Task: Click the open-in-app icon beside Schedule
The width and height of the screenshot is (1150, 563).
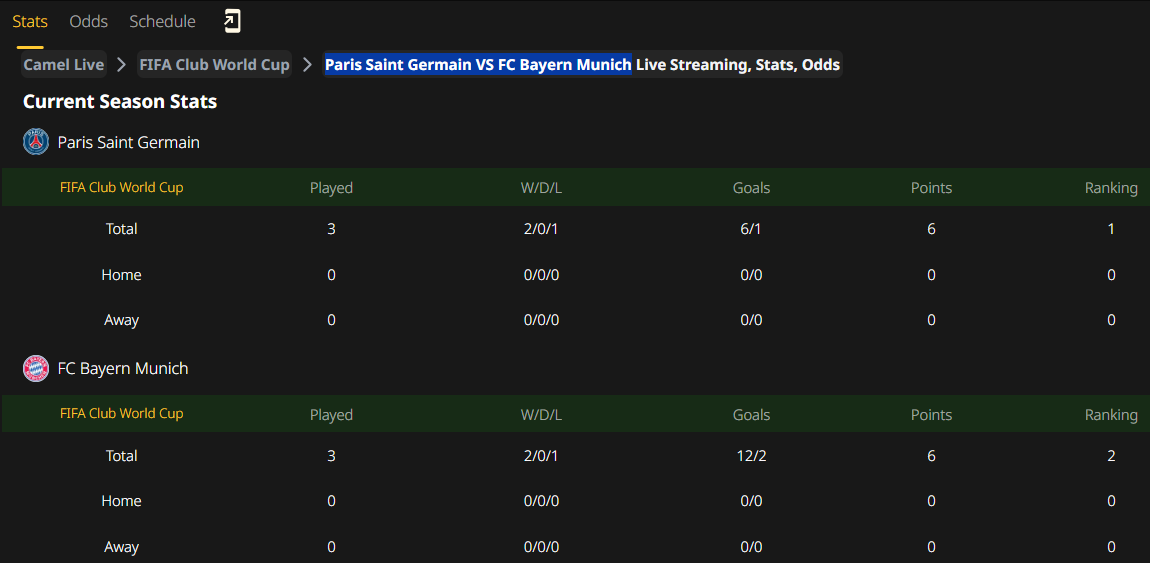Action: (x=232, y=21)
